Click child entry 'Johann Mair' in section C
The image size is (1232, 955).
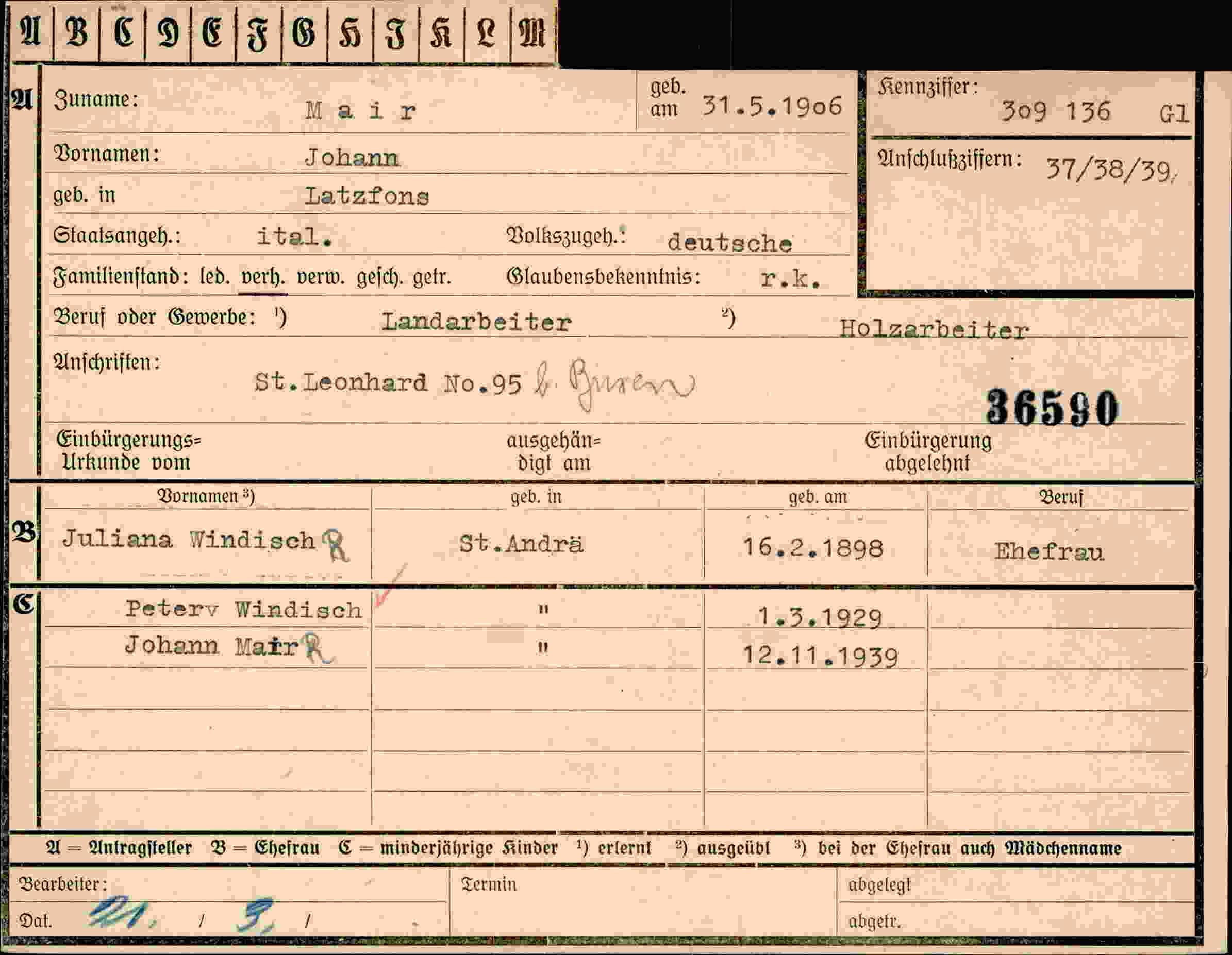211,645
